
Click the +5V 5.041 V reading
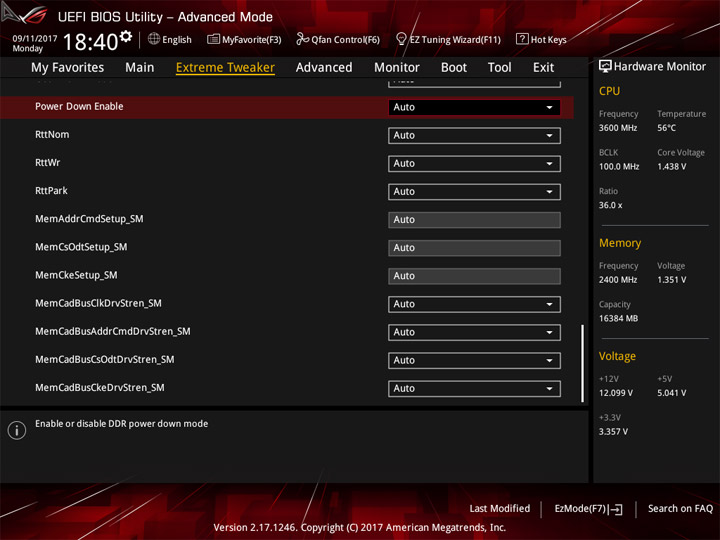[x=671, y=393]
